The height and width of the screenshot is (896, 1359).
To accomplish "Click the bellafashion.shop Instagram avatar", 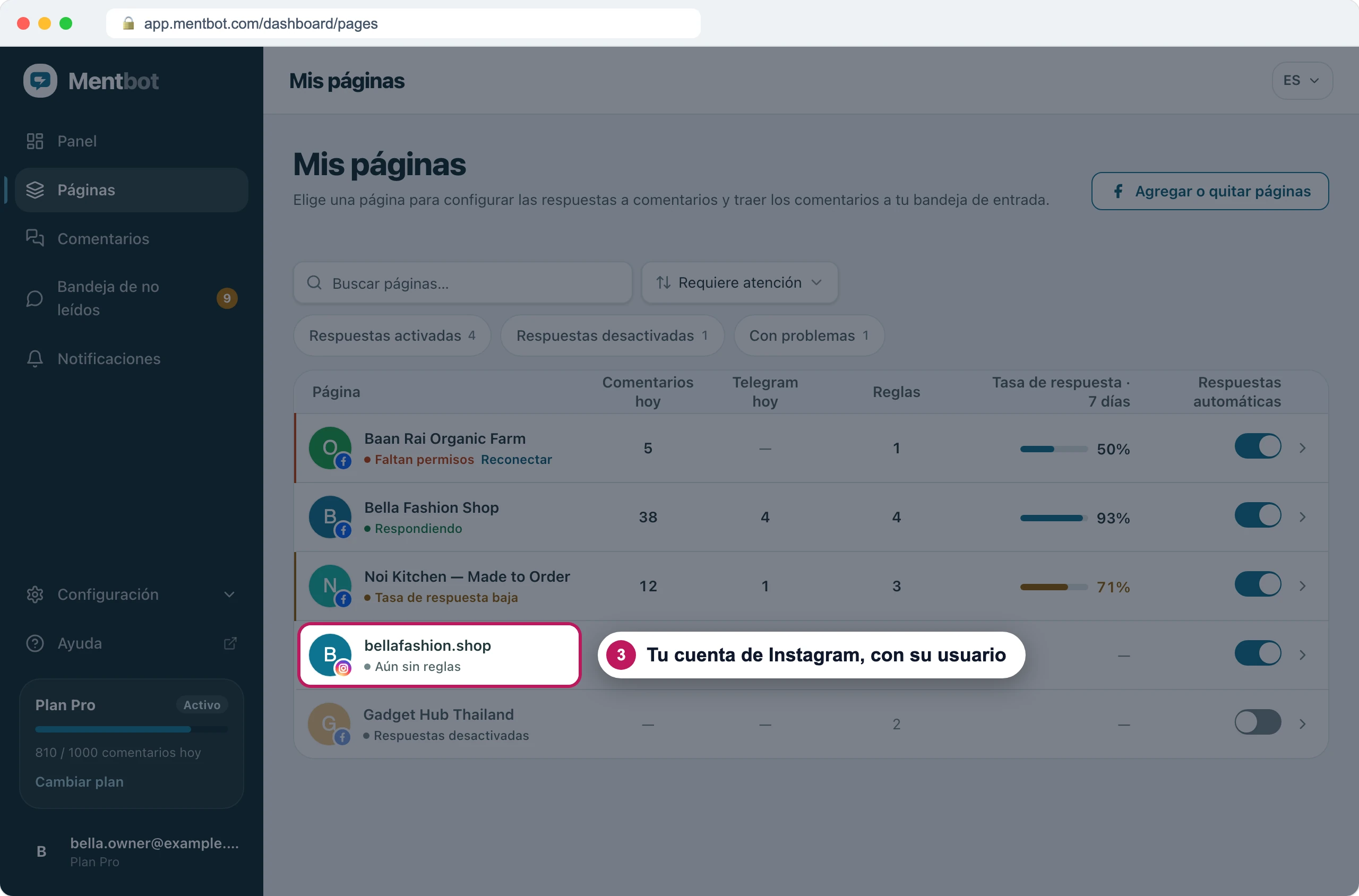I will coord(330,655).
